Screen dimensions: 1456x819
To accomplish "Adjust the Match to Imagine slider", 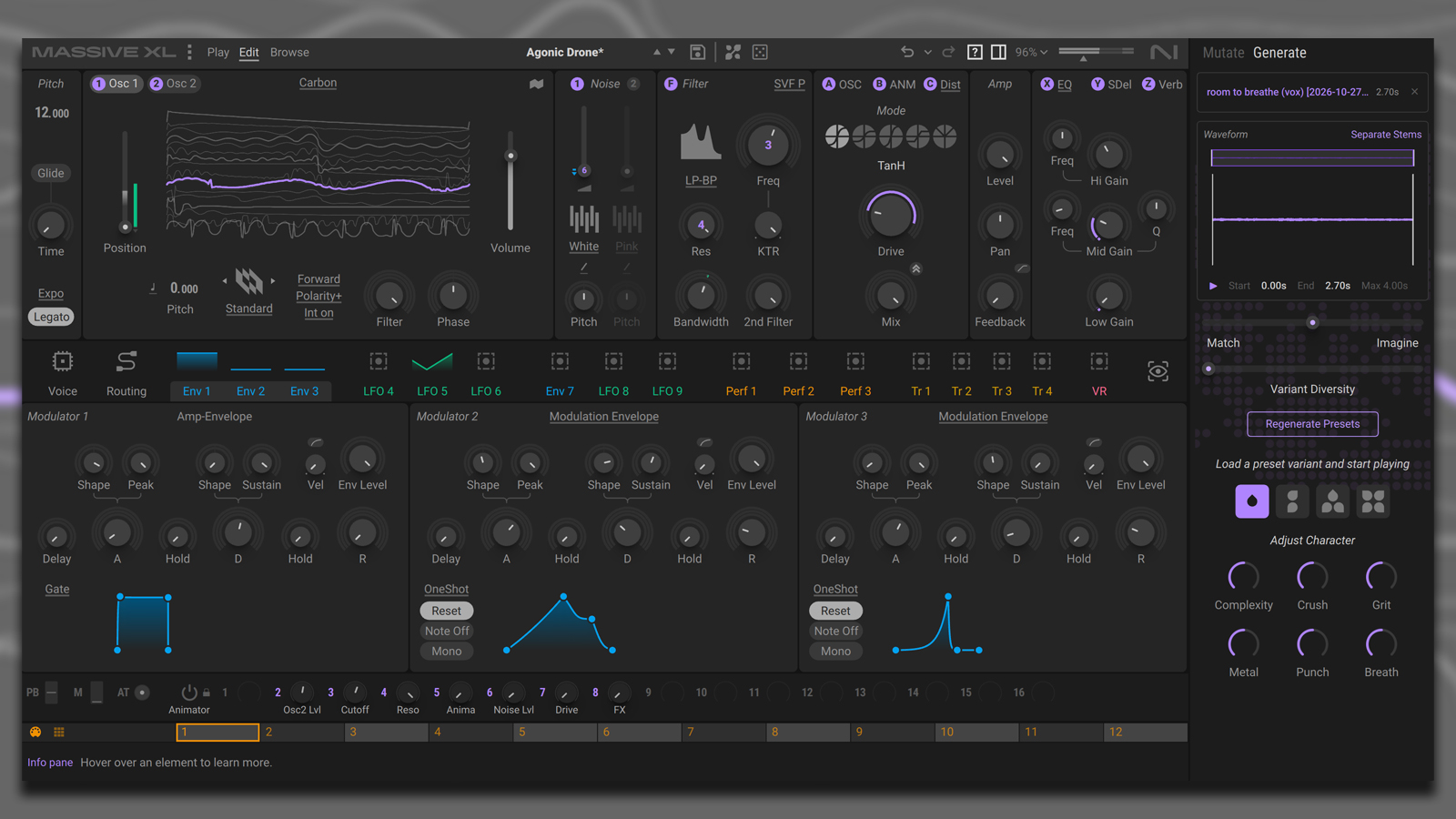I will point(1312,322).
